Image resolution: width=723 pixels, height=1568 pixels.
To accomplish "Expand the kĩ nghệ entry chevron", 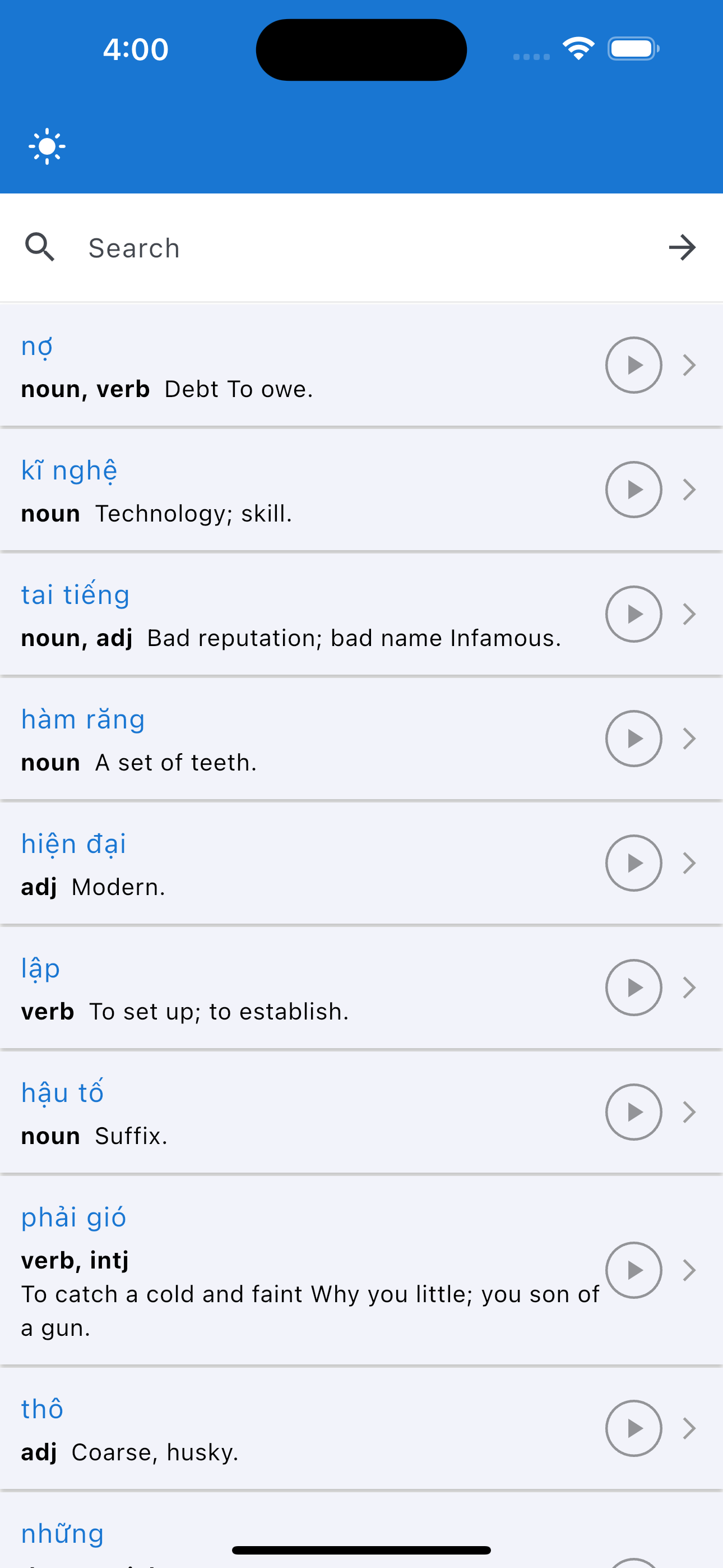I will [689, 490].
